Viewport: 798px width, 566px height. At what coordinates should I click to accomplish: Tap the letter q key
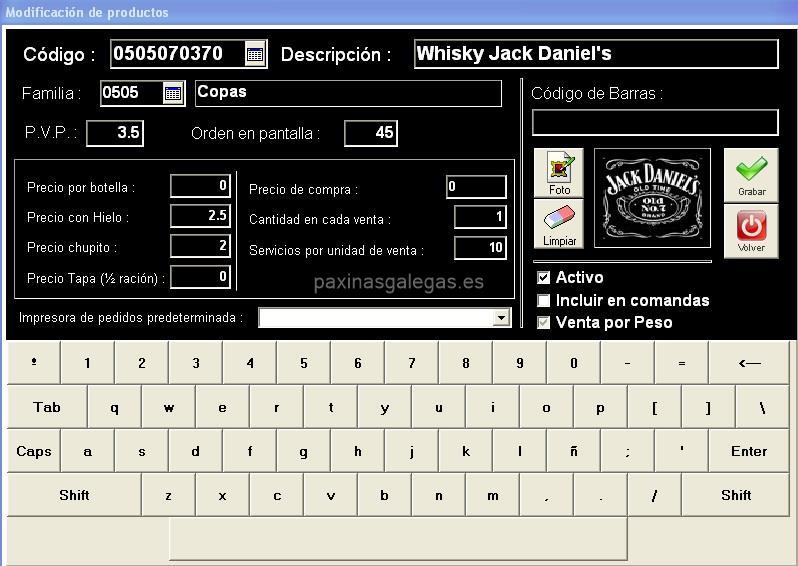[x=115, y=407]
